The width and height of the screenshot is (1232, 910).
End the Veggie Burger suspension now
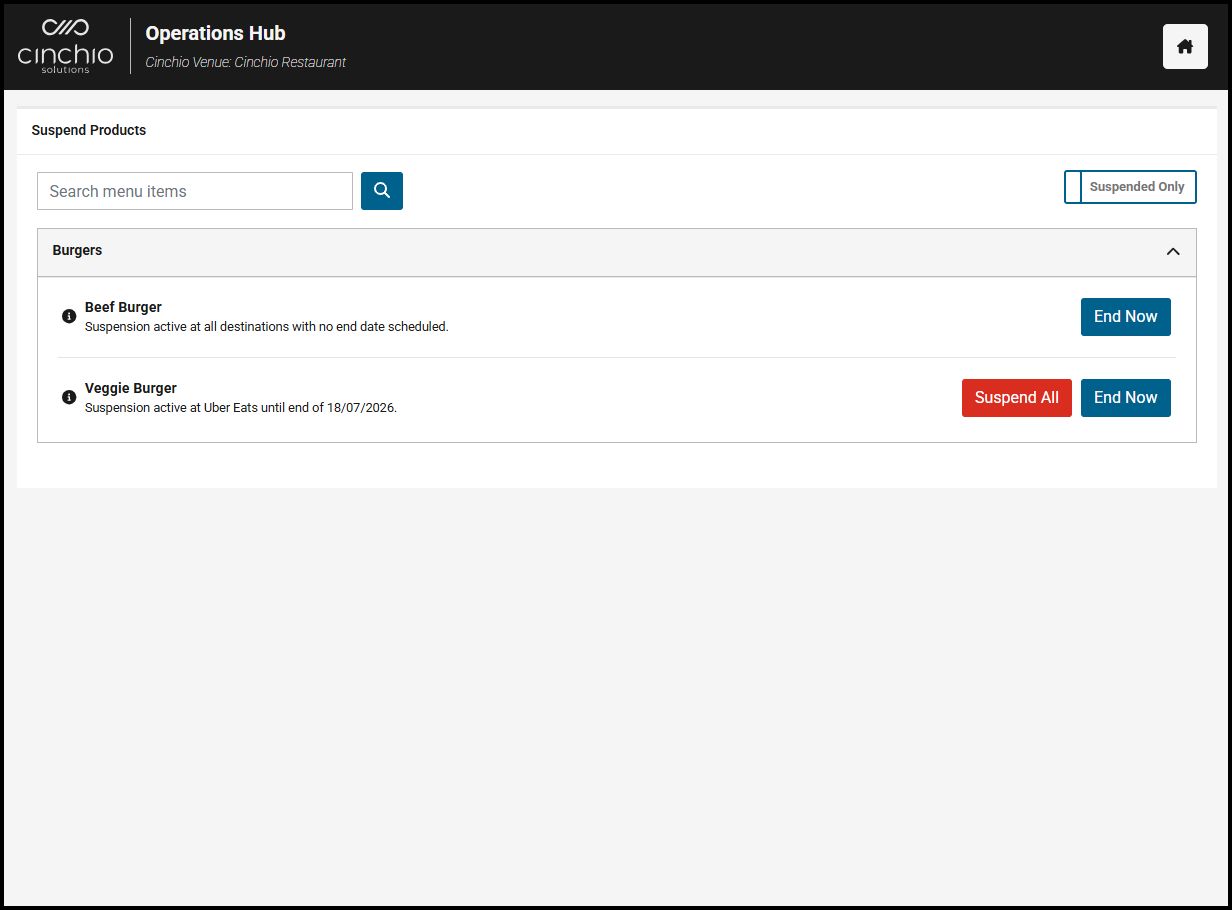[x=1125, y=398]
